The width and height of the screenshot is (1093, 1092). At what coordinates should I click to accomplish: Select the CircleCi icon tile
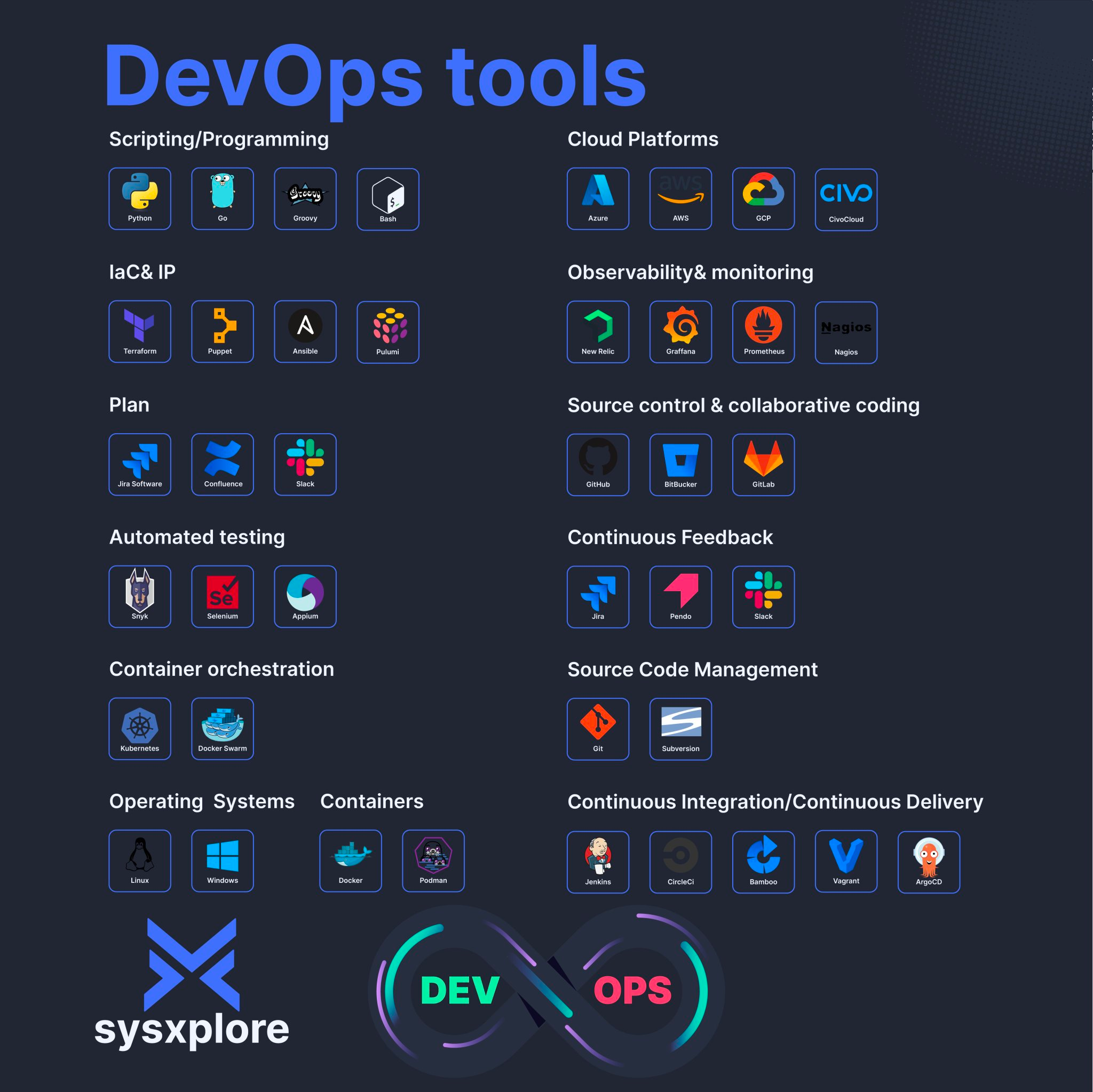680,863
